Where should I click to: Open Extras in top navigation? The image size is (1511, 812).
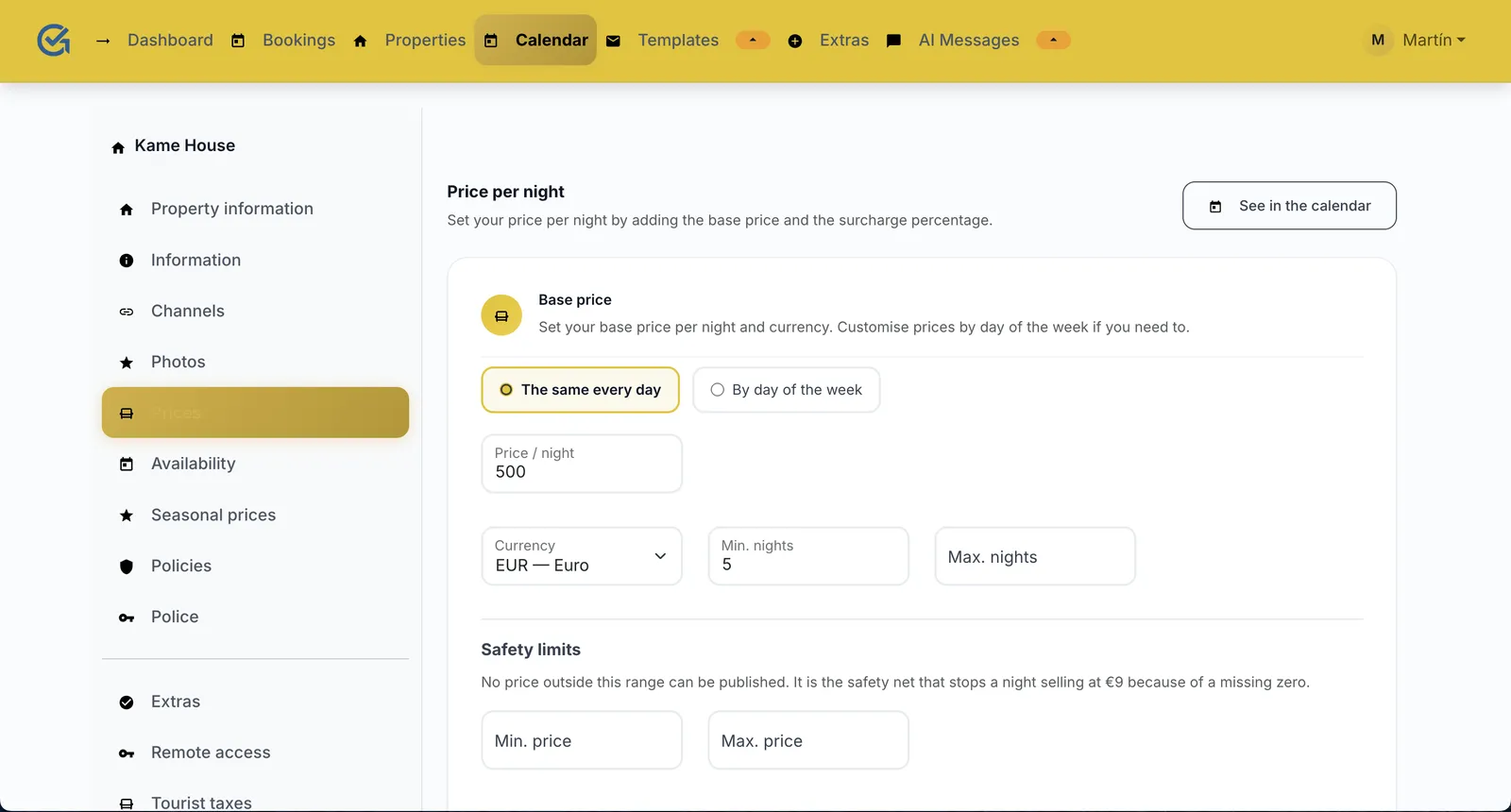(844, 40)
